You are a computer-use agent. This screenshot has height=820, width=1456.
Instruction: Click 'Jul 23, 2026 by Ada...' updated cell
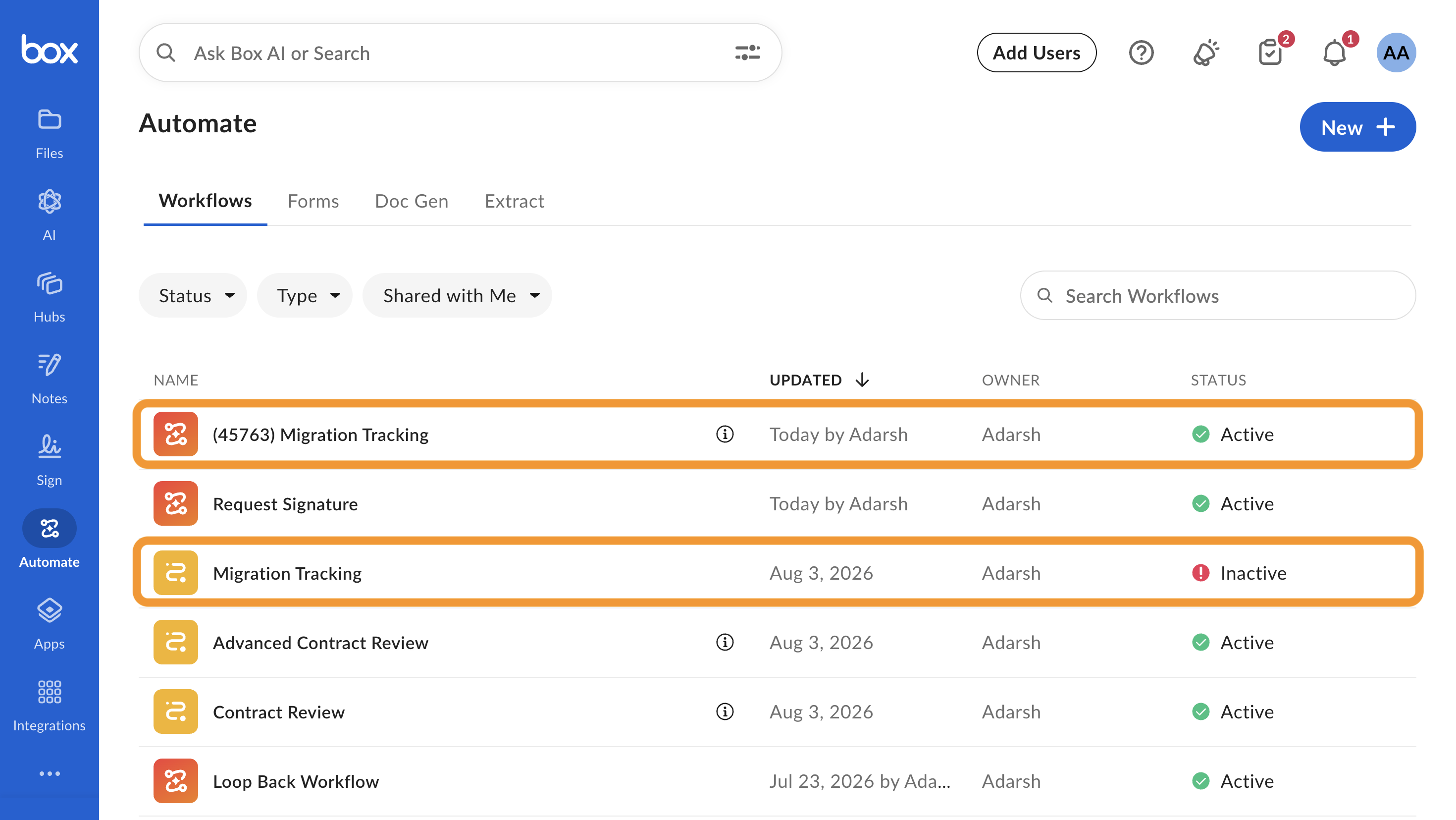tap(860, 781)
